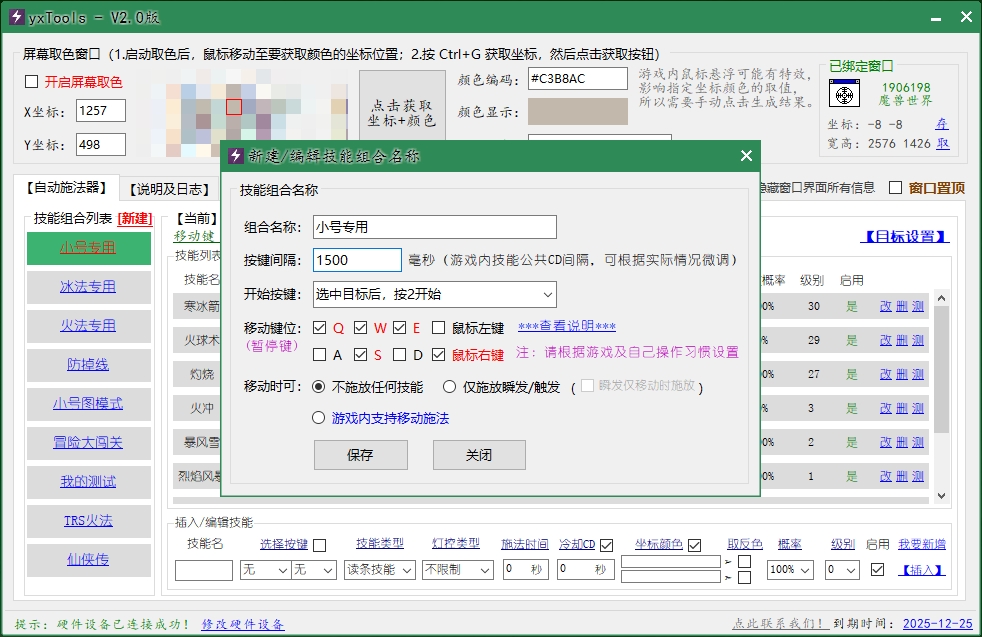Click 存 to save bound window position

941,124
